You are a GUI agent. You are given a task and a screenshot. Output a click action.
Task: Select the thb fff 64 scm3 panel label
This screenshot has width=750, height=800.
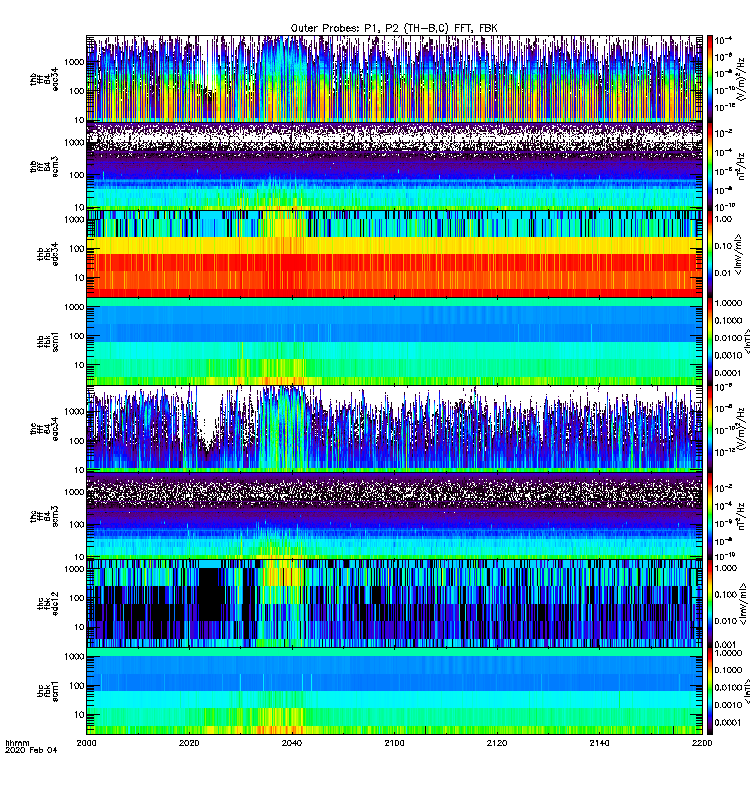click(44, 166)
